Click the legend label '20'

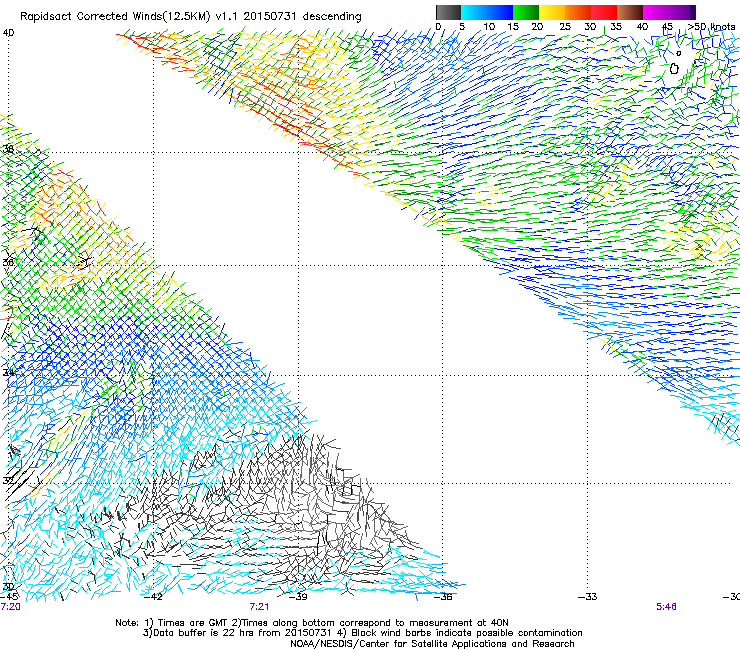(537, 27)
